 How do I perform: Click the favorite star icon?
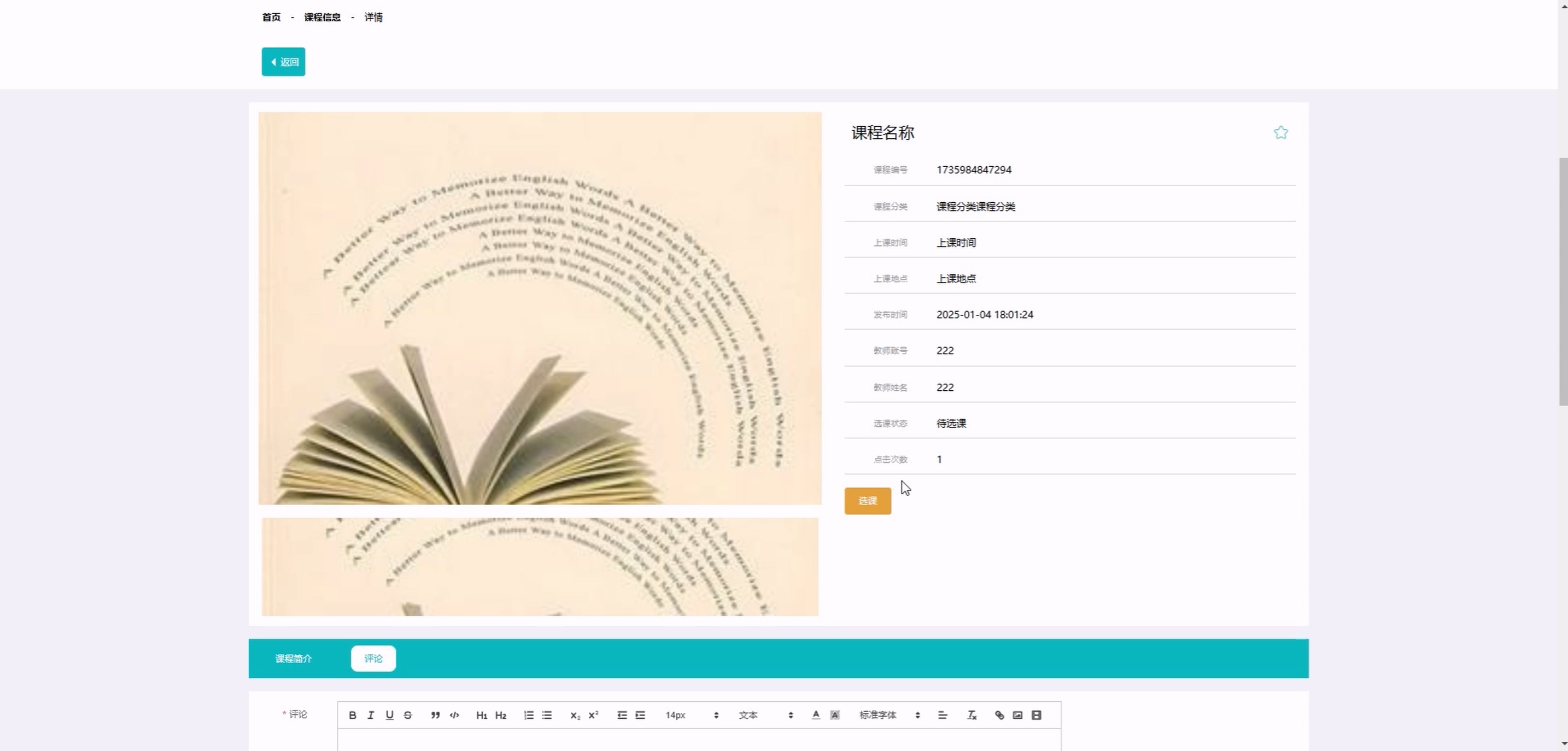pyautogui.click(x=1280, y=133)
